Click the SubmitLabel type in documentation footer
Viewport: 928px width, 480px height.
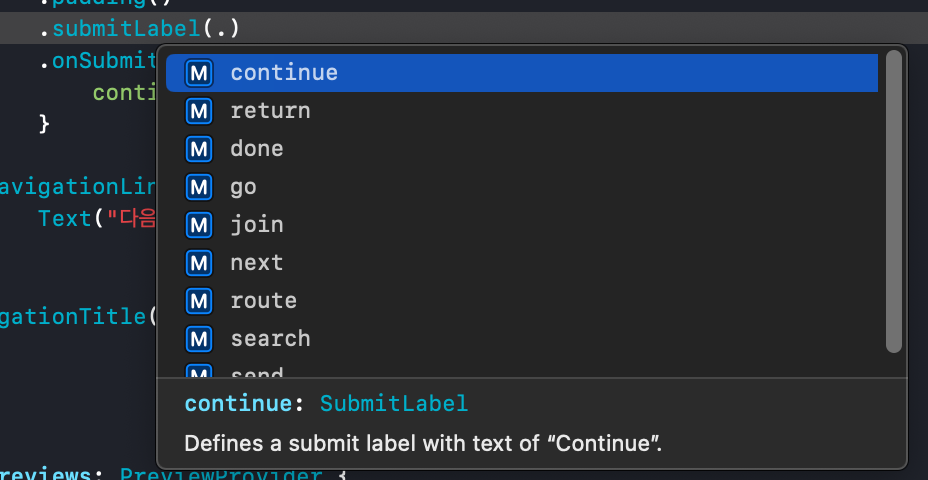coord(394,404)
